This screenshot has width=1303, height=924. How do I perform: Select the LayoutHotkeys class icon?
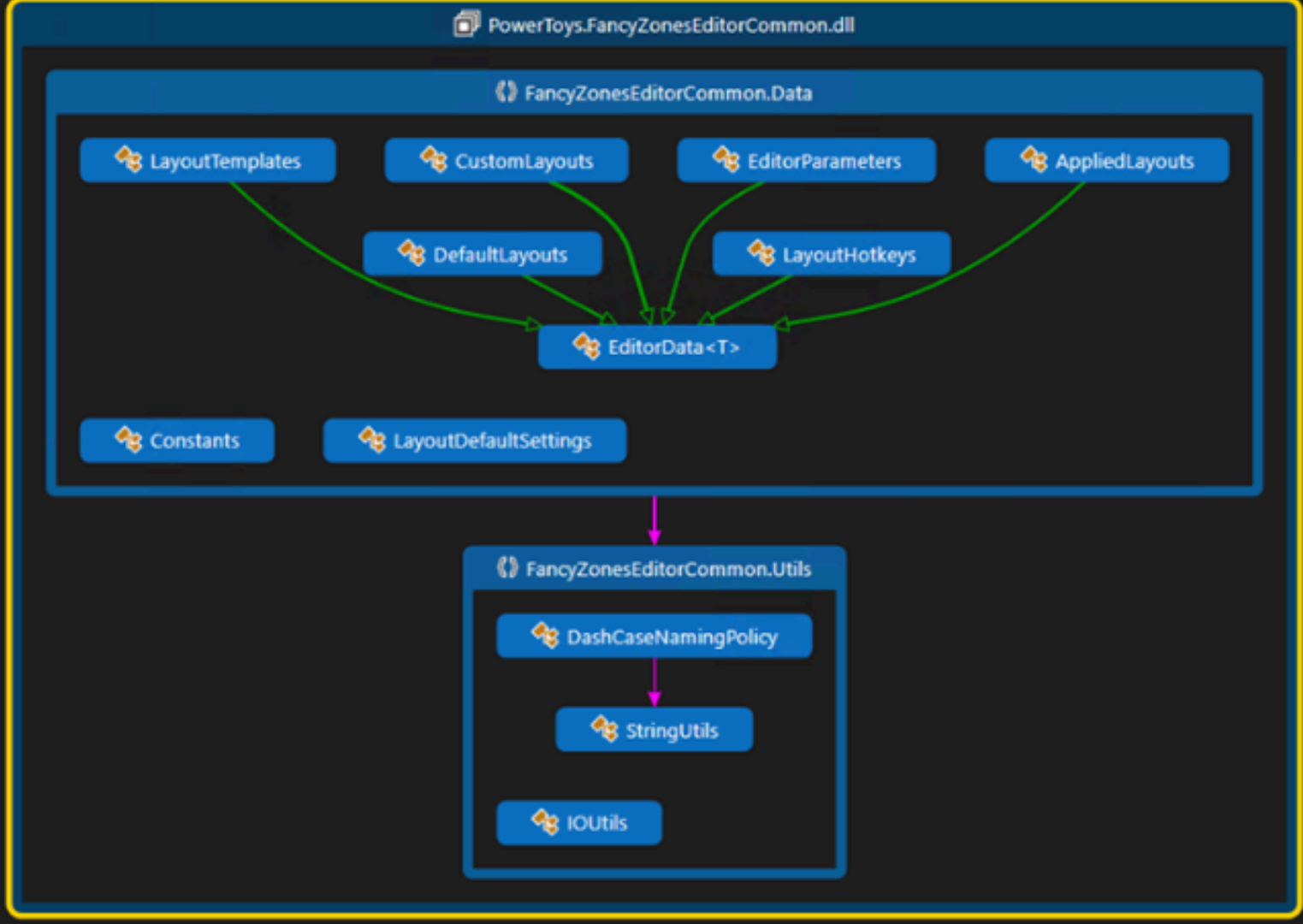tap(762, 254)
